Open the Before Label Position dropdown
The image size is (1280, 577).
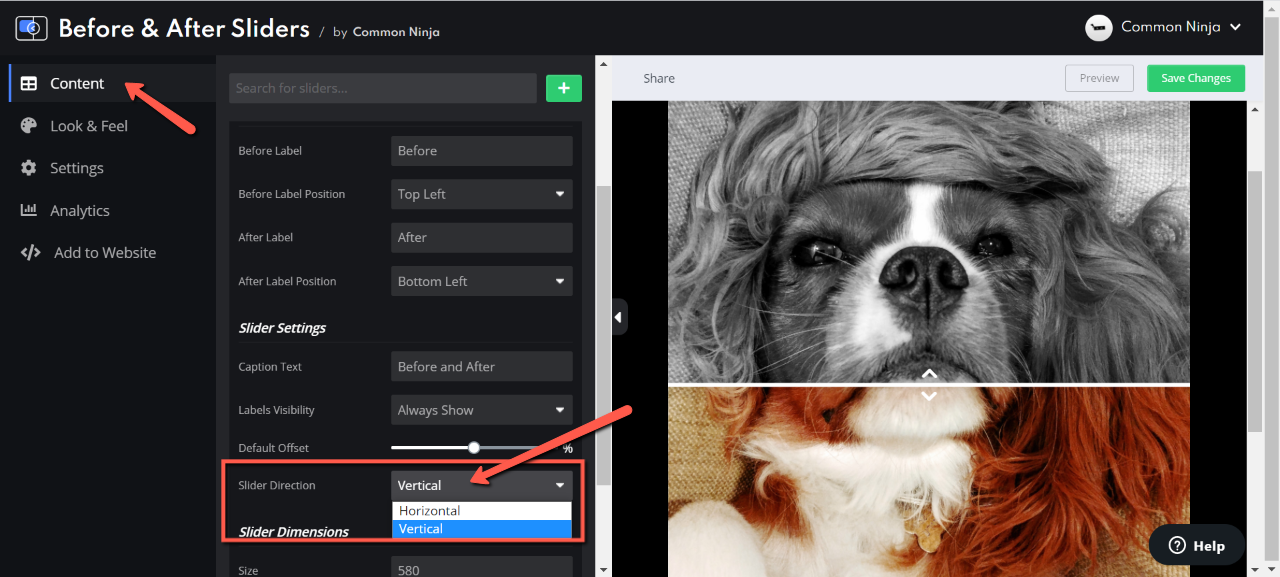(x=481, y=194)
